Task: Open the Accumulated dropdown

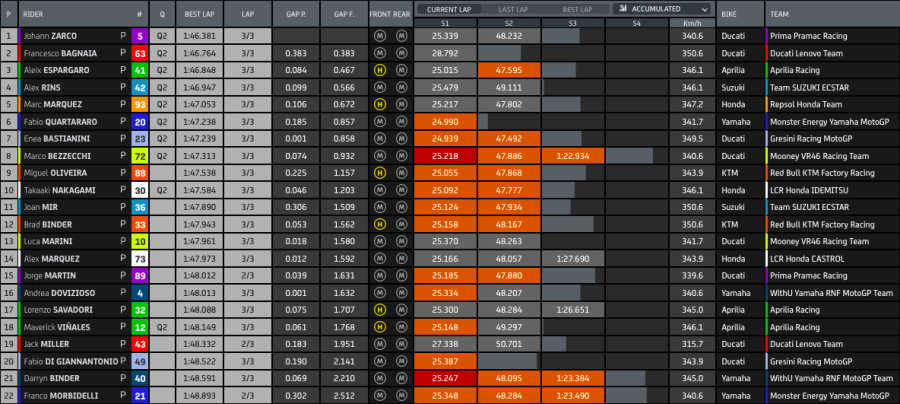Action: [x=662, y=9]
